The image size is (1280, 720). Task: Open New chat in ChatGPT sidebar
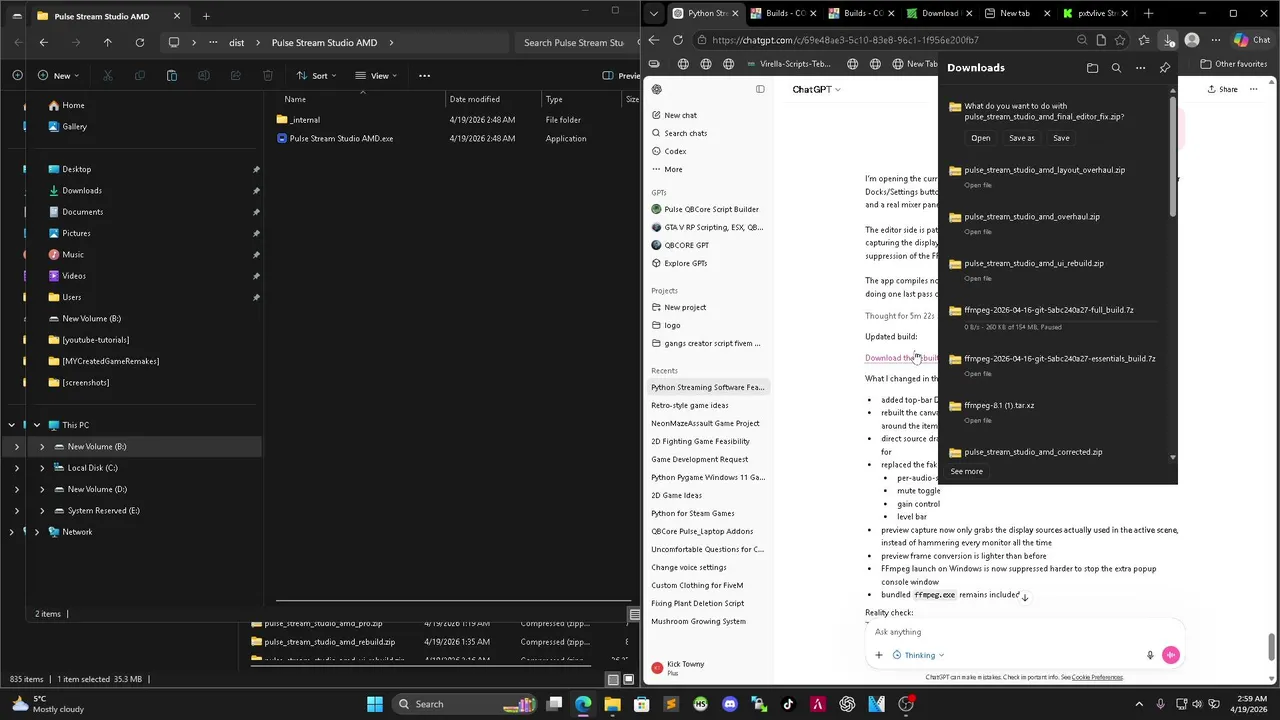681,115
